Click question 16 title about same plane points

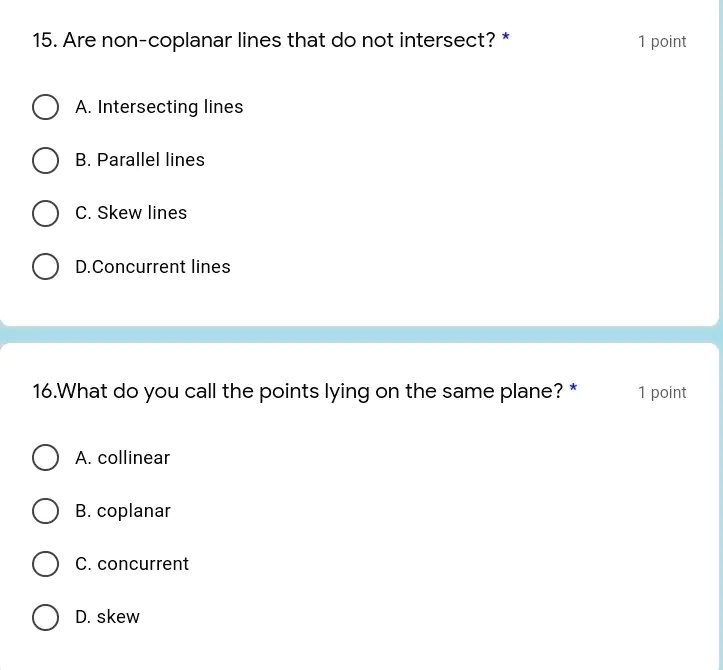click(x=298, y=392)
